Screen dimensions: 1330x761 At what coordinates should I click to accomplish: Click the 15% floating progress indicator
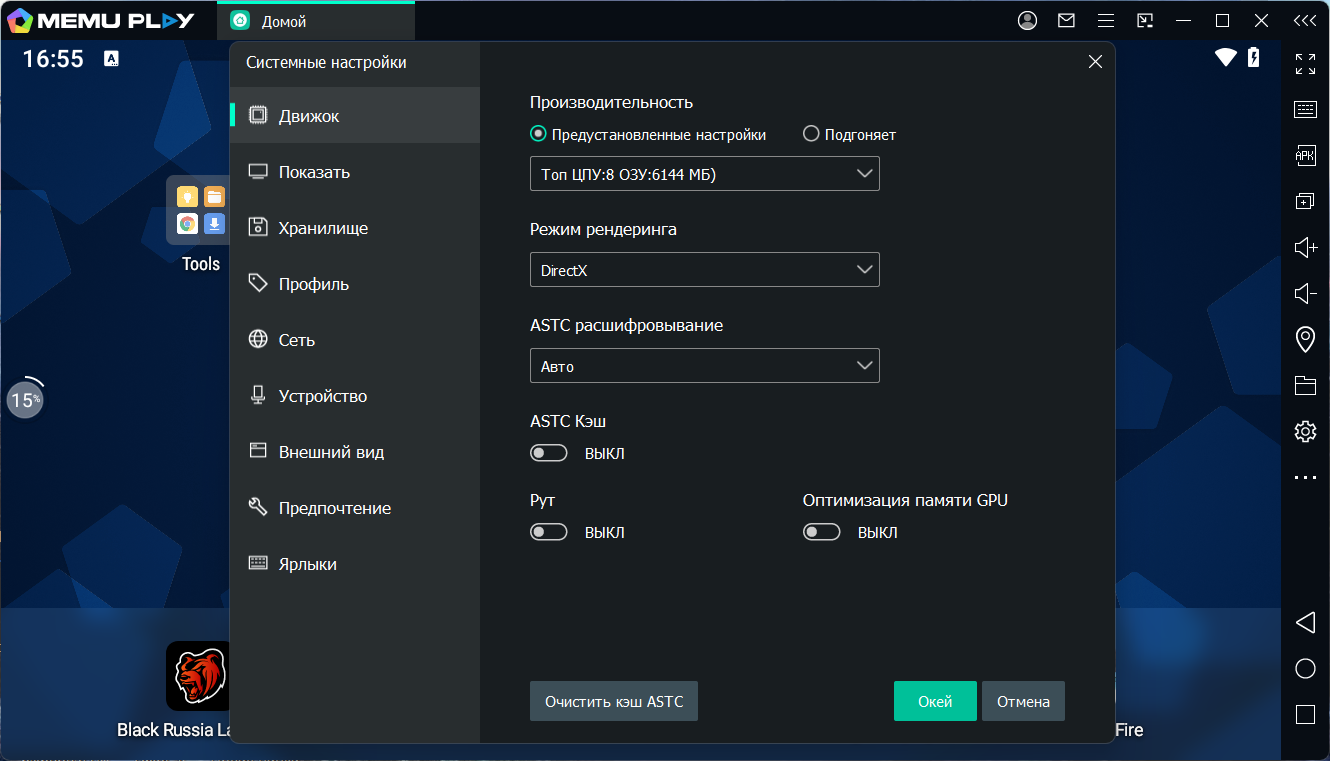[25, 400]
